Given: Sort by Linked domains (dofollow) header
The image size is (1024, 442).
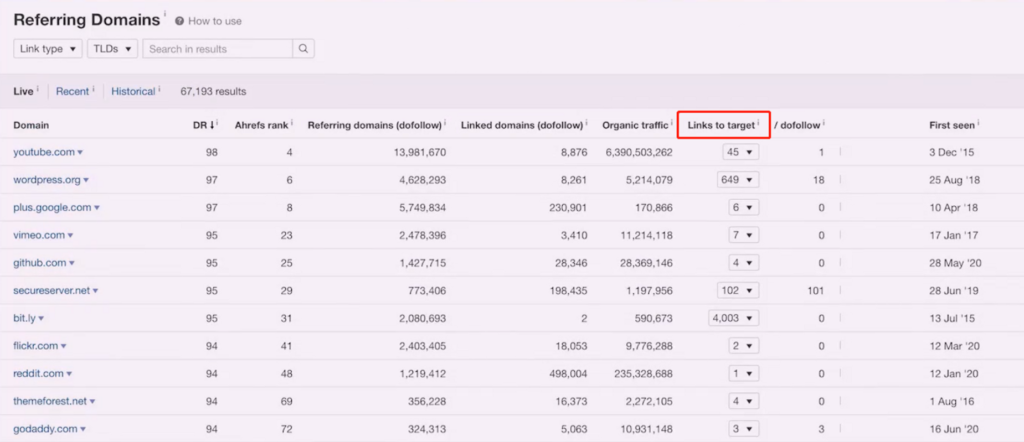Looking at the screenshot, I should click(521, 125).
